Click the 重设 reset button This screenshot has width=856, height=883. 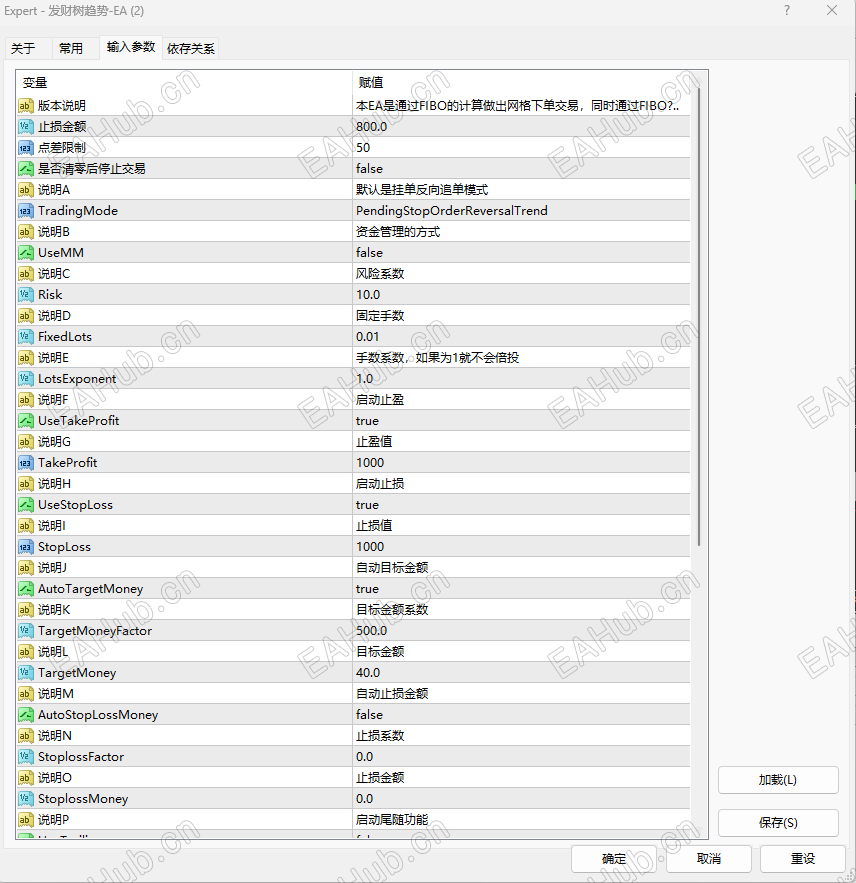802,859
